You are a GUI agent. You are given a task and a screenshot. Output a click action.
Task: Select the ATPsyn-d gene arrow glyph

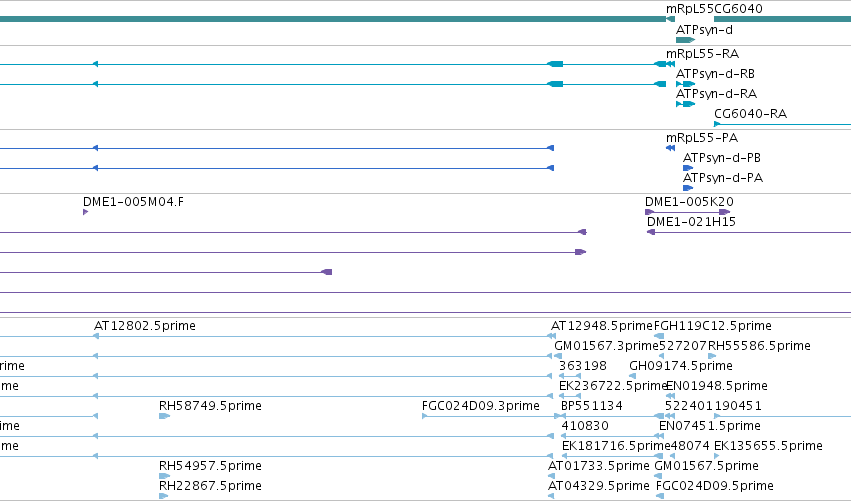pos(685,40)
